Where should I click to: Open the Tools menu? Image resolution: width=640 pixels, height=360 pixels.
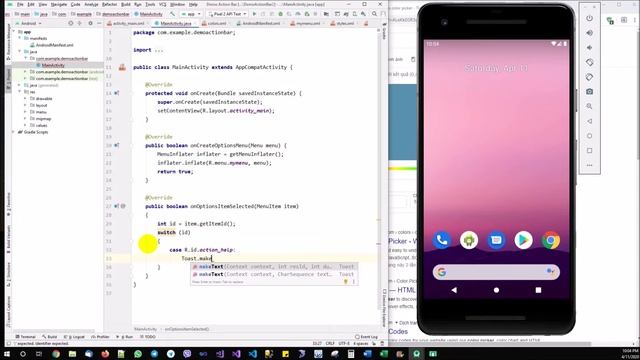pyautogui.click(x=150, y=4)
